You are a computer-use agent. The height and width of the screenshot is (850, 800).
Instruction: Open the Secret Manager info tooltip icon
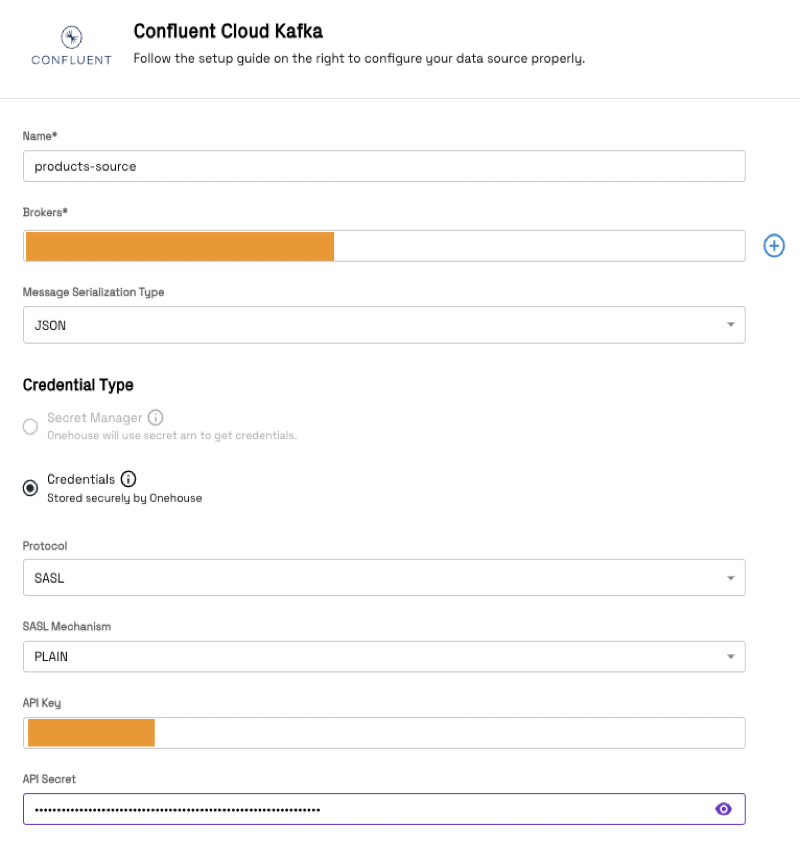(x=156, y=417)
